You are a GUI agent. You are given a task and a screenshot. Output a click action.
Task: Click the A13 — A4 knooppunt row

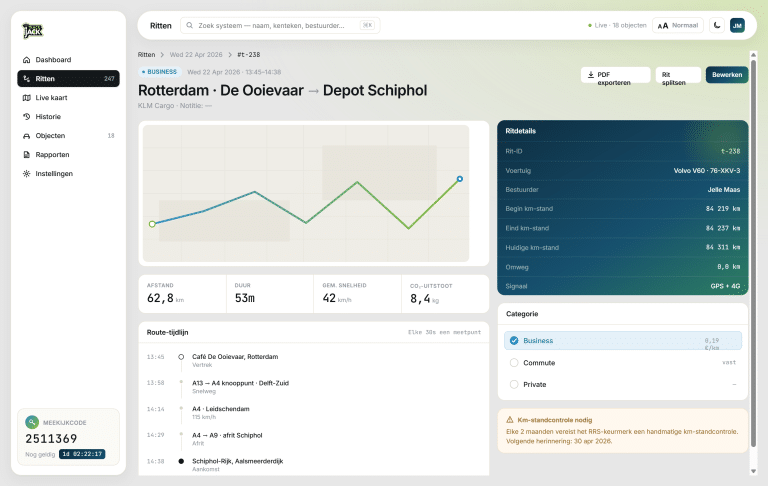click(313, 387)
